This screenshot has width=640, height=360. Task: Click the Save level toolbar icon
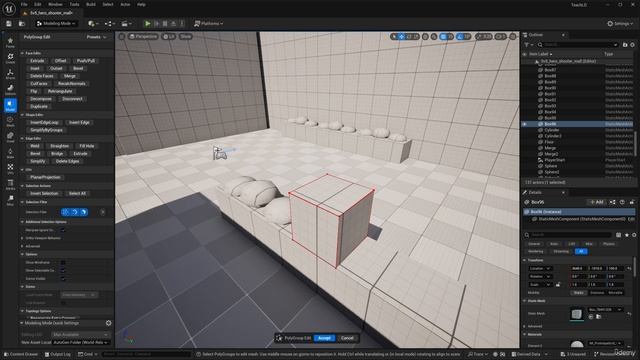9,24
